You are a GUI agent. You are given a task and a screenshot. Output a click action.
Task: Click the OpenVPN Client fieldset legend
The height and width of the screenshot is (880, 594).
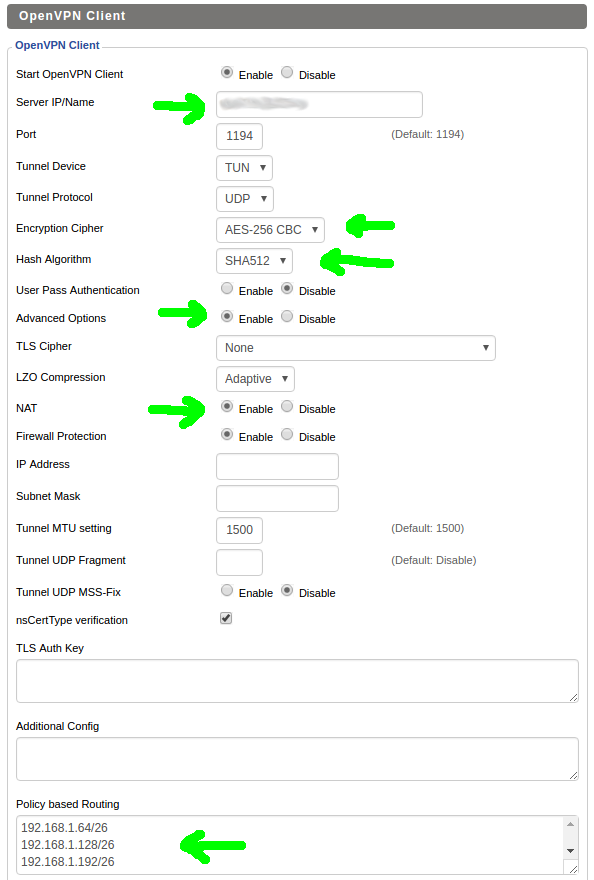tap(57, 45)
